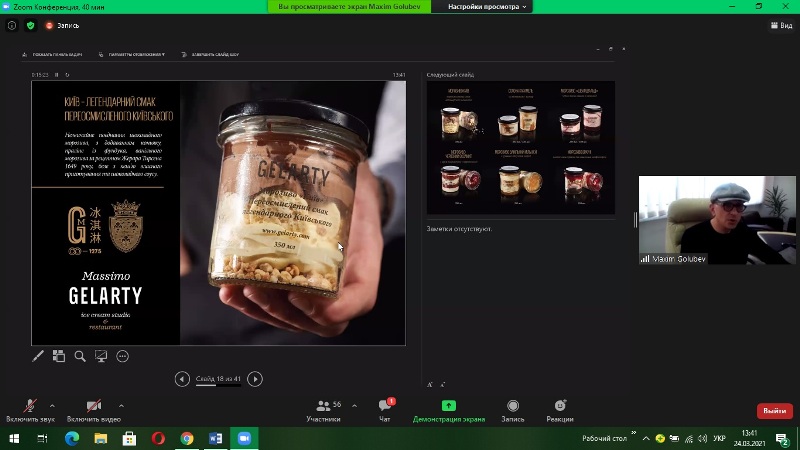Launch Opera browser from taskbar
Viewport: 800px width, 450px height.
(158, 438)
